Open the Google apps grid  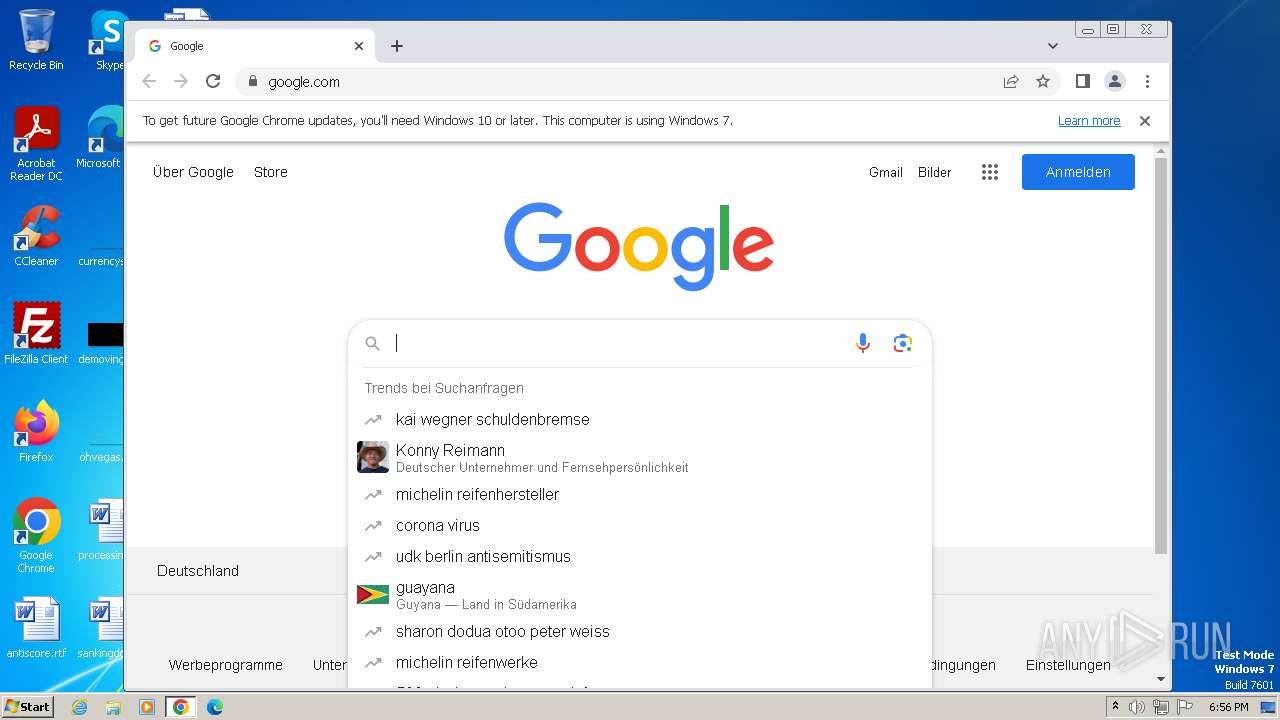(990, 172)
